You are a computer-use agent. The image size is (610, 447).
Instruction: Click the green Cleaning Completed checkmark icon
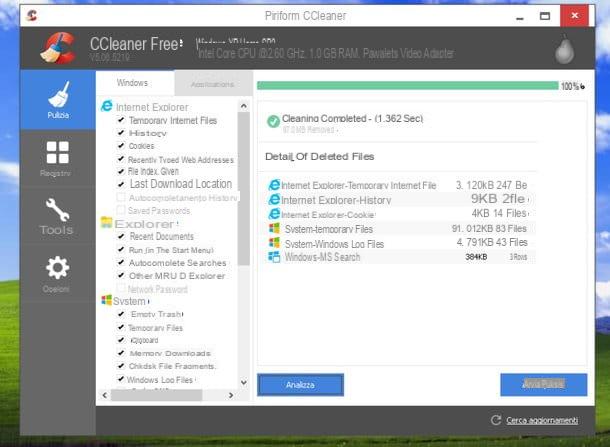[273, 121]
